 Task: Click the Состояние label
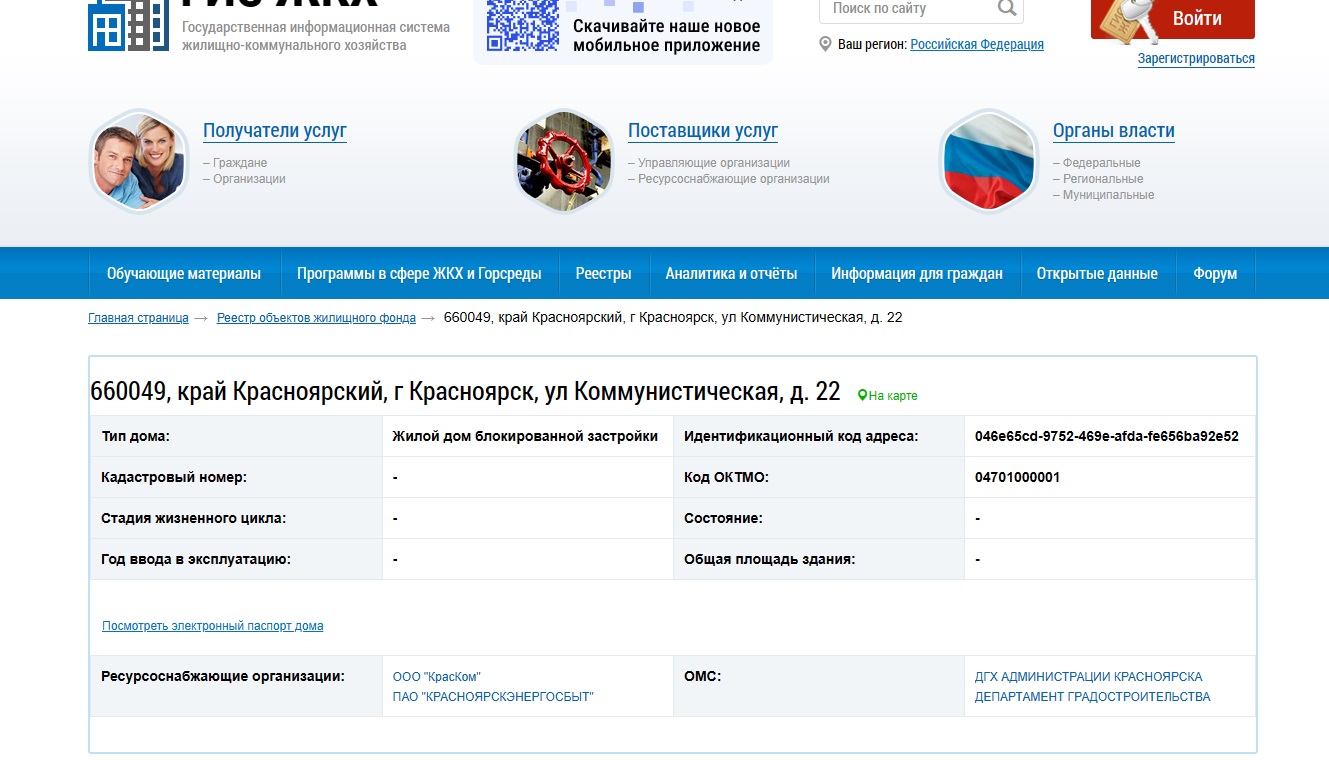click(x=724, y=518)
